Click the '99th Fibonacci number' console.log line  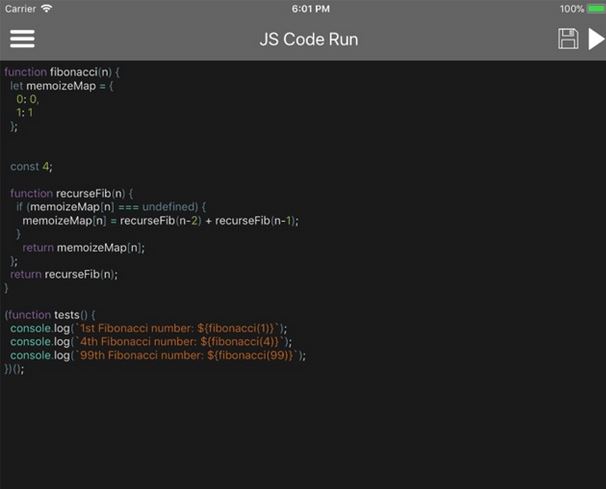click(x=158, y=355)
